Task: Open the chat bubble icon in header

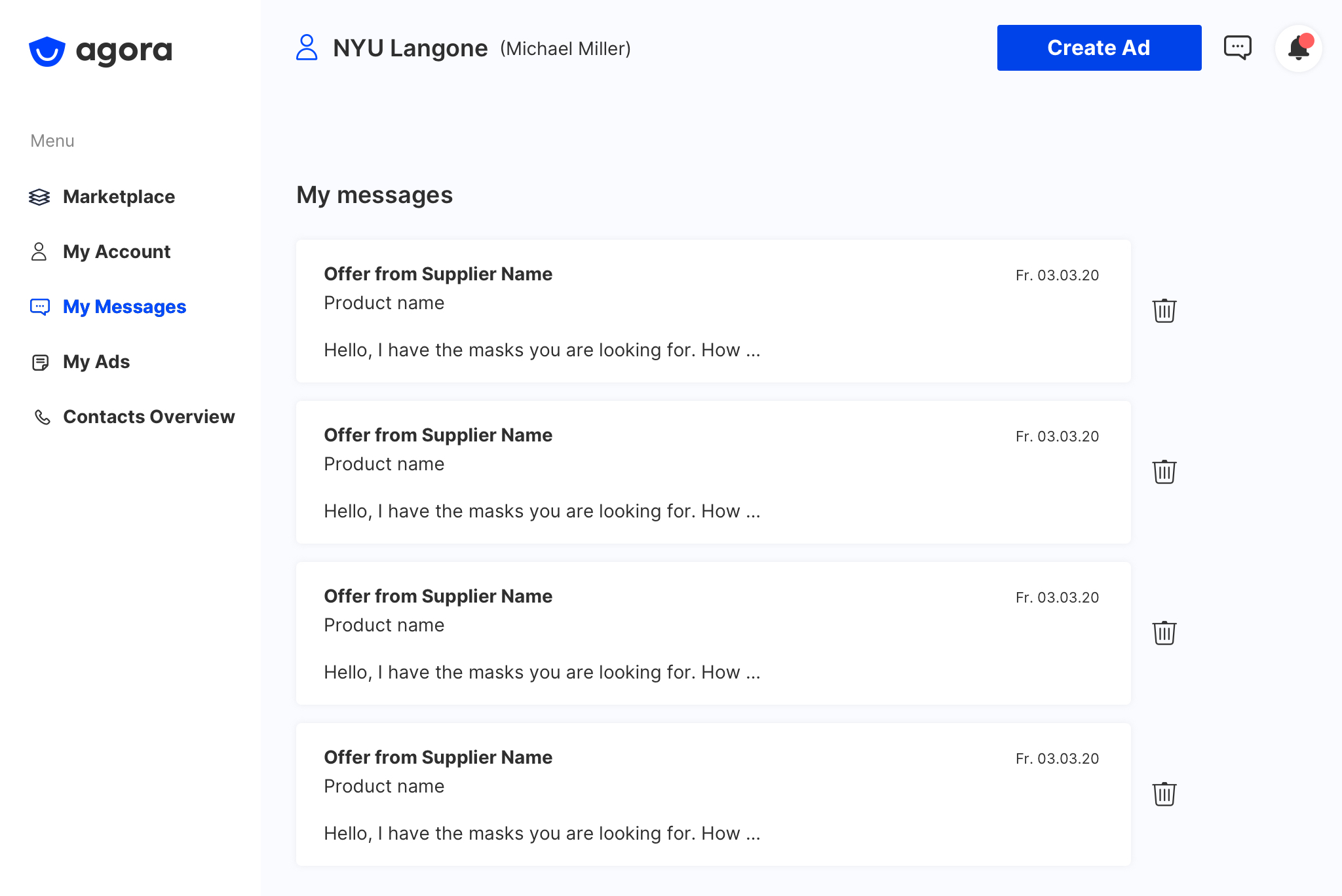Action: click(1237, 48)
